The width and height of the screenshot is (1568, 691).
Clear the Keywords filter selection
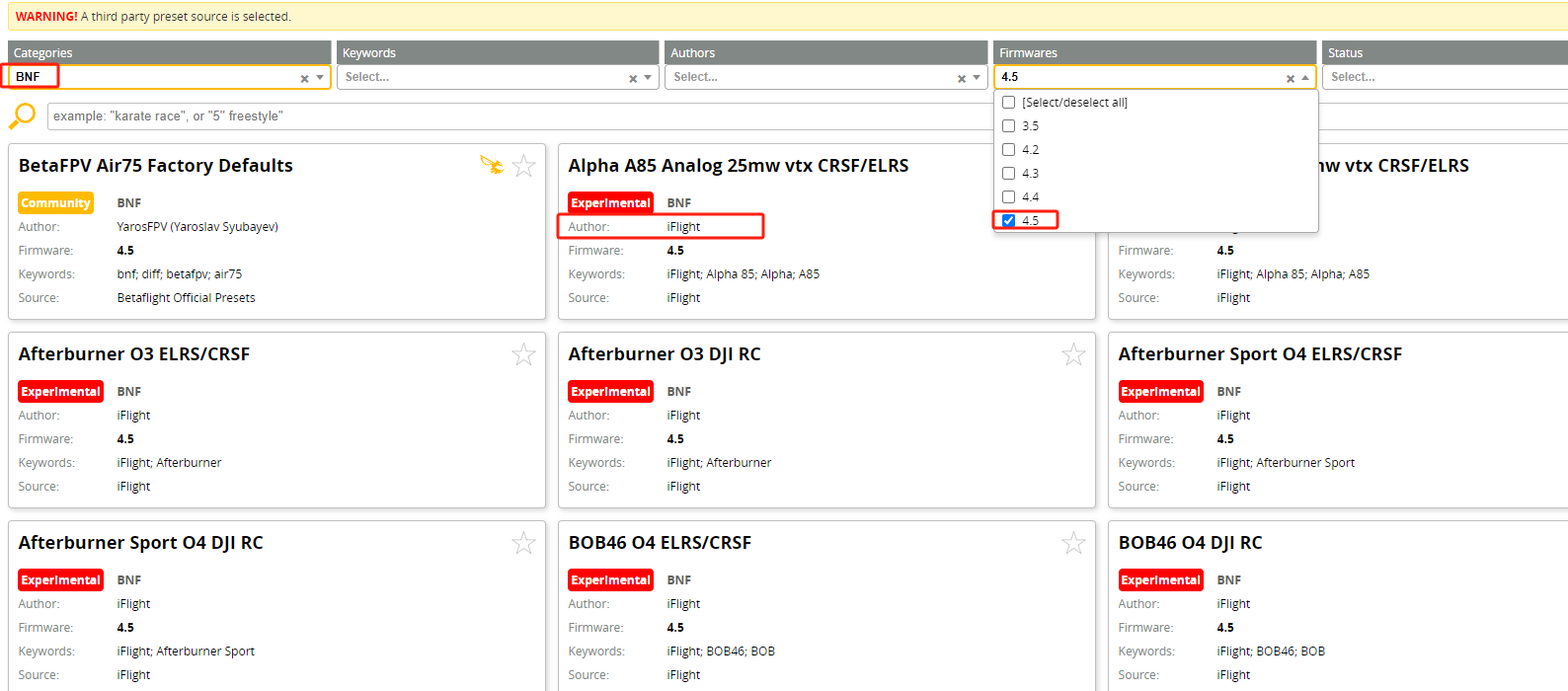point(633,78)
